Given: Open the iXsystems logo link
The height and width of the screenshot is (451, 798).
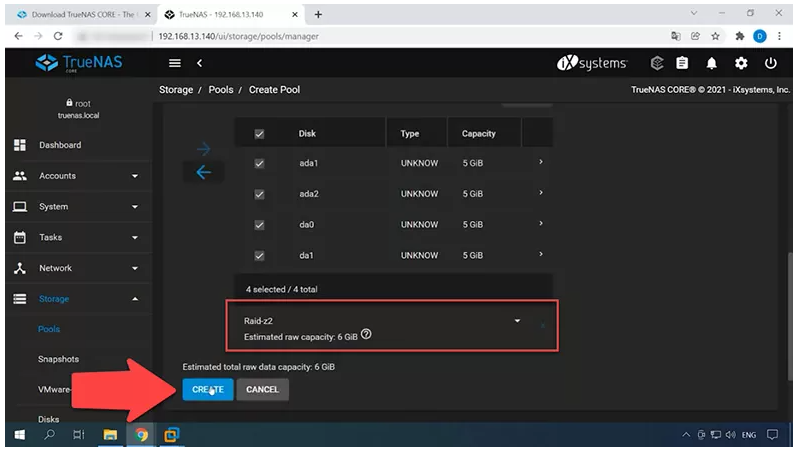Looking at the screenshot, I should [x=592, y=63].
